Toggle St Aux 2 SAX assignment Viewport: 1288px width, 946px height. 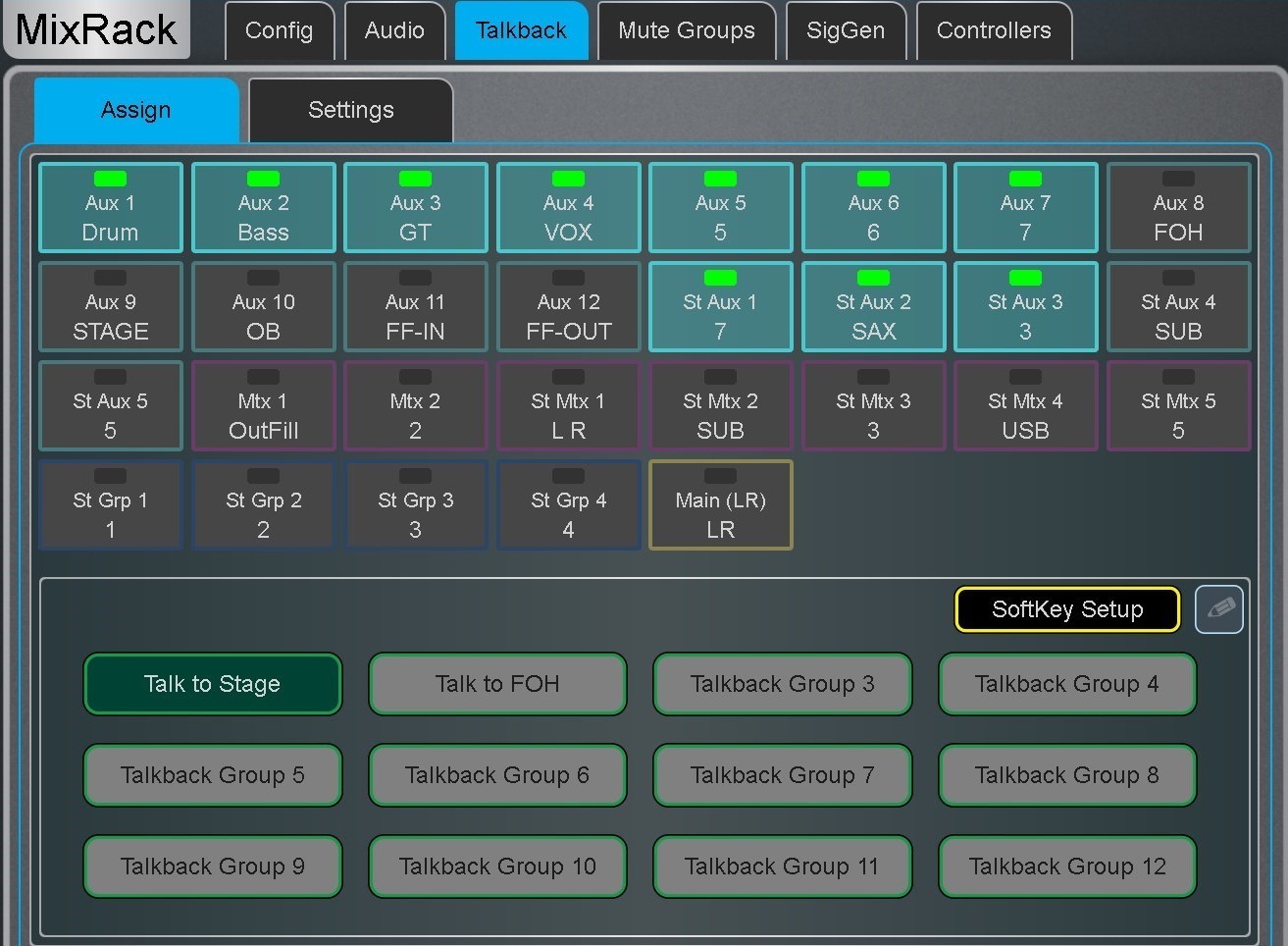873,307
